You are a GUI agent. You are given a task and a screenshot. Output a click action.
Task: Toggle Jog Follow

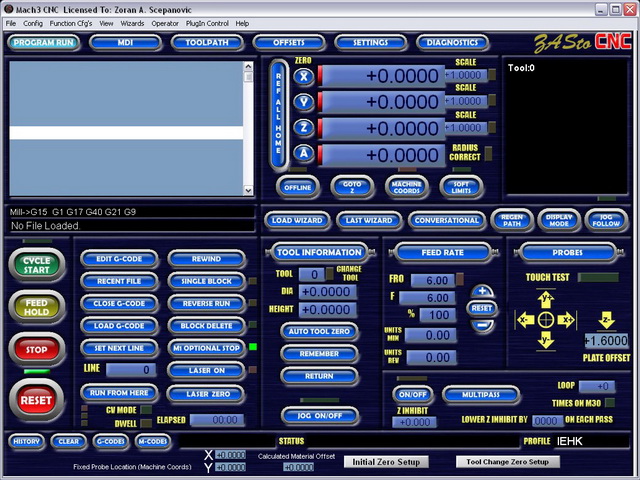point(606,220)
